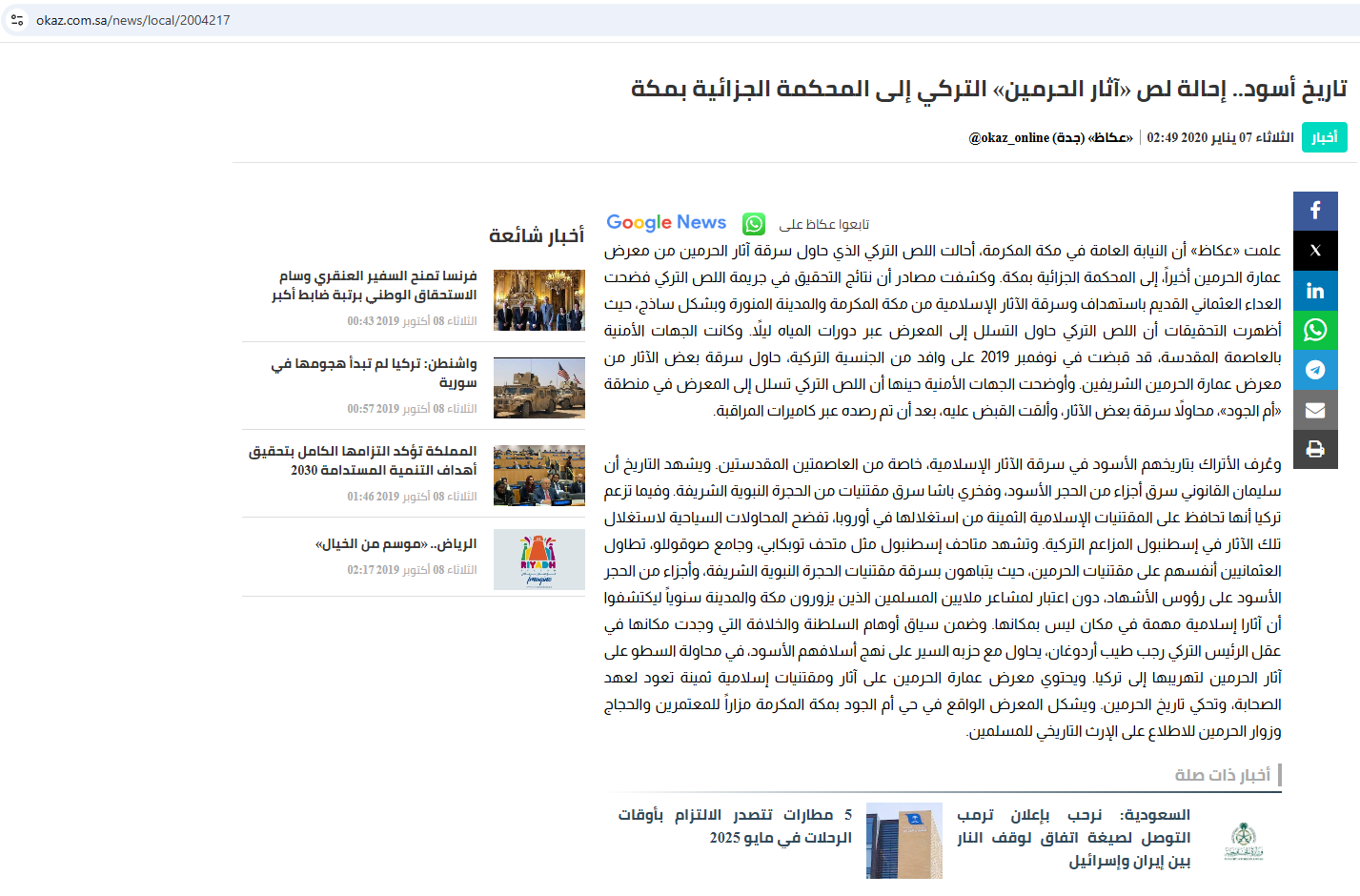Share the article on X
Image resolution: width=1360 pixels, height=896 pixels.
point(1315,251)
